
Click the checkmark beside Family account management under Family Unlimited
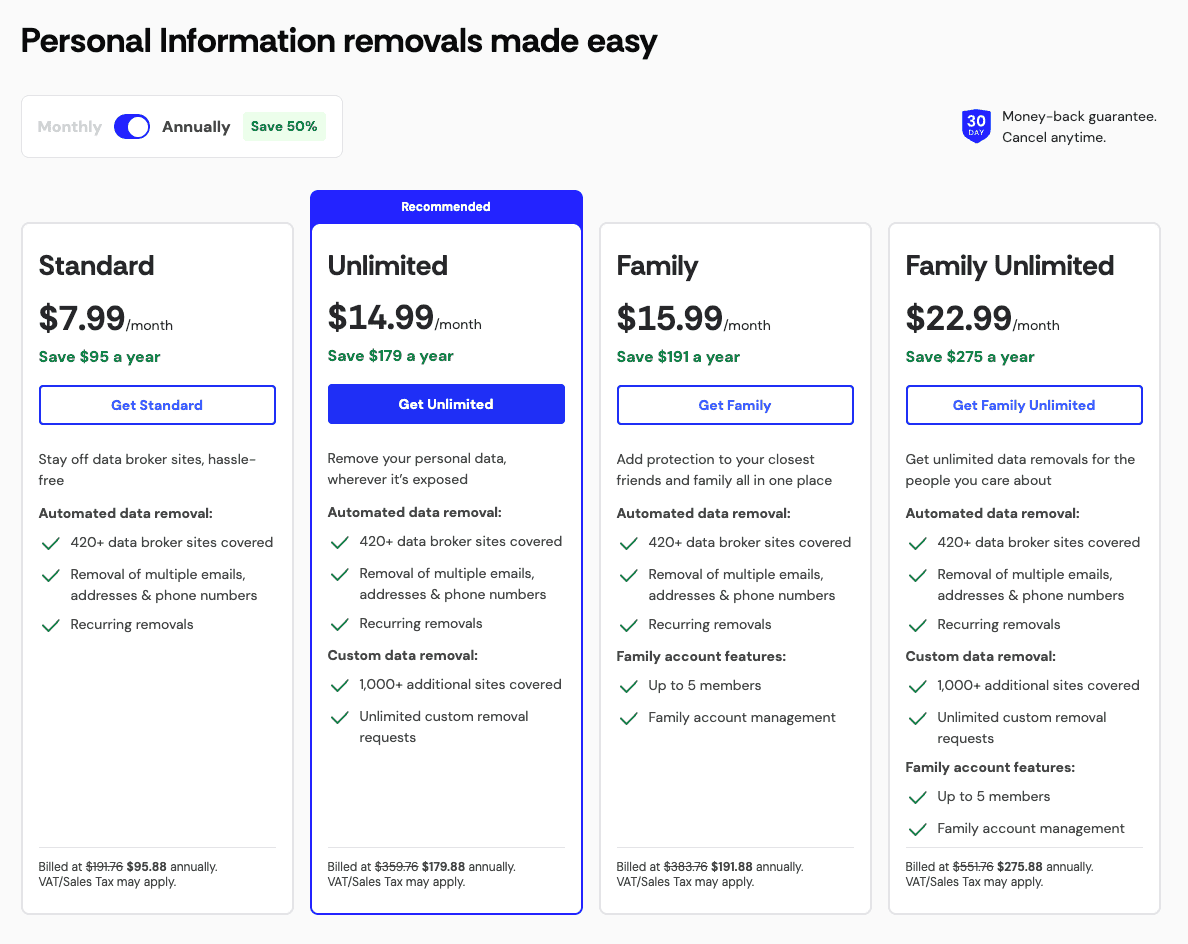(918, 829)
